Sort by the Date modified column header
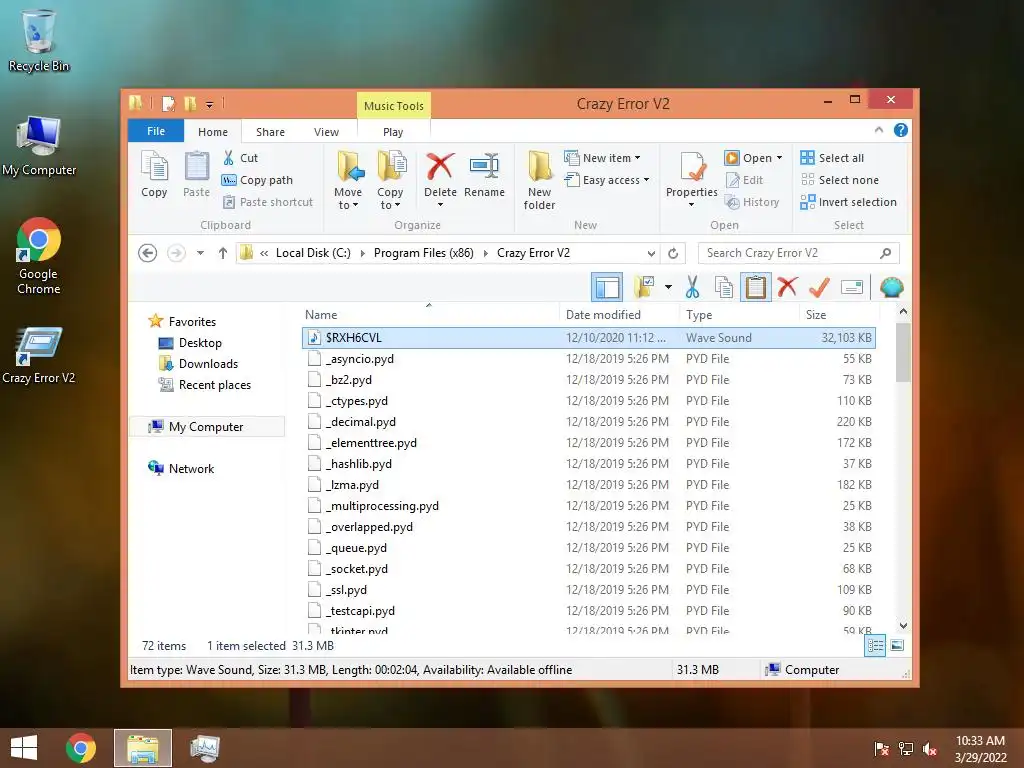The height and width of the screenshot is (768, 1024). (x=618, y=315)
